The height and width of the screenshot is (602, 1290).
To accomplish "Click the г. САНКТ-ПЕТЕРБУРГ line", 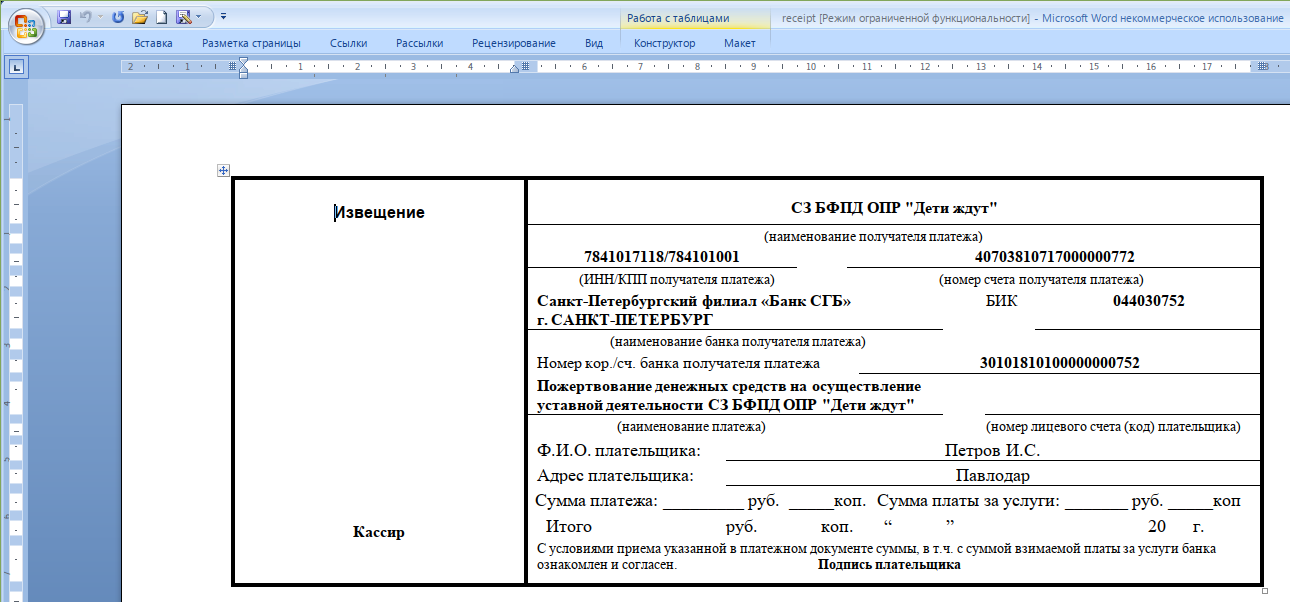I will pos(625,320).
